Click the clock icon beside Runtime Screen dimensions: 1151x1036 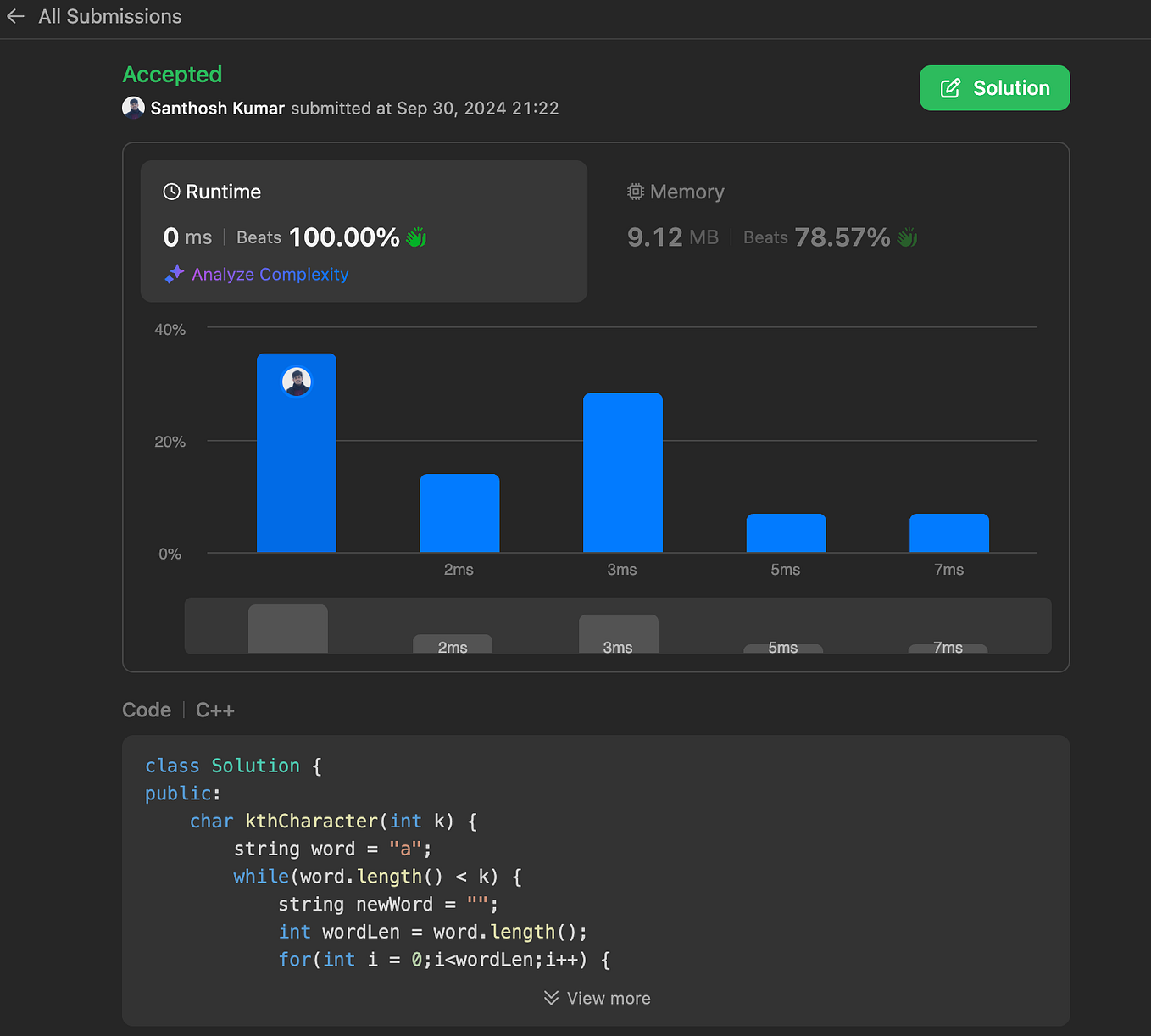coord(172,192)
